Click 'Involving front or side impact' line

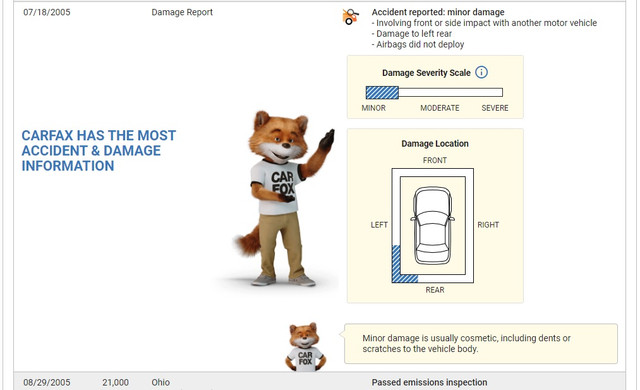[x=484, y=23]
